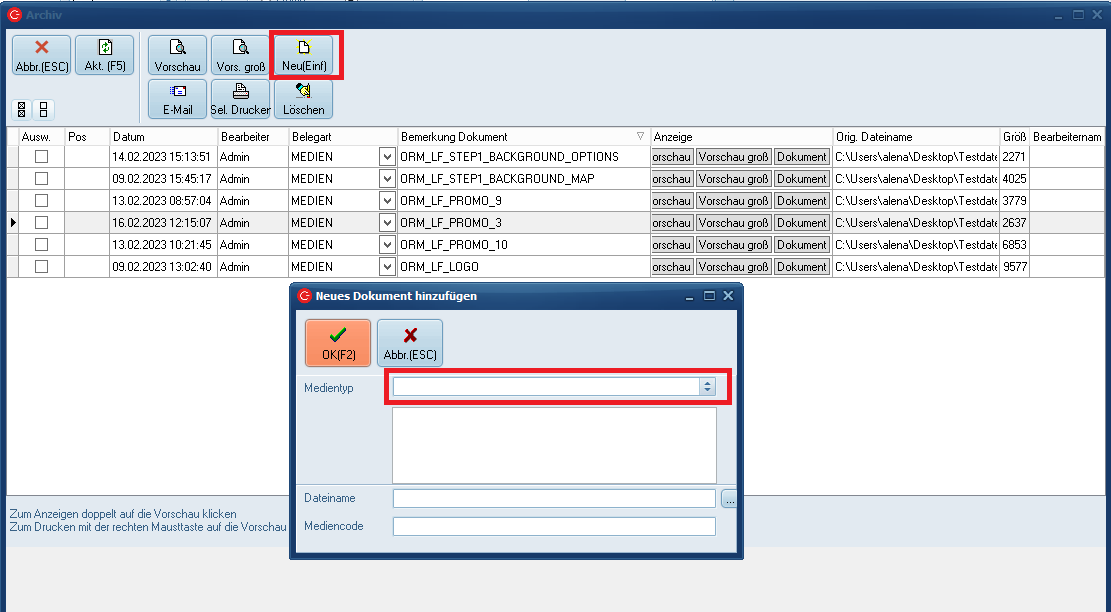
Task: Click the Bemerkung Dokument column header
Action: [515, 136]
